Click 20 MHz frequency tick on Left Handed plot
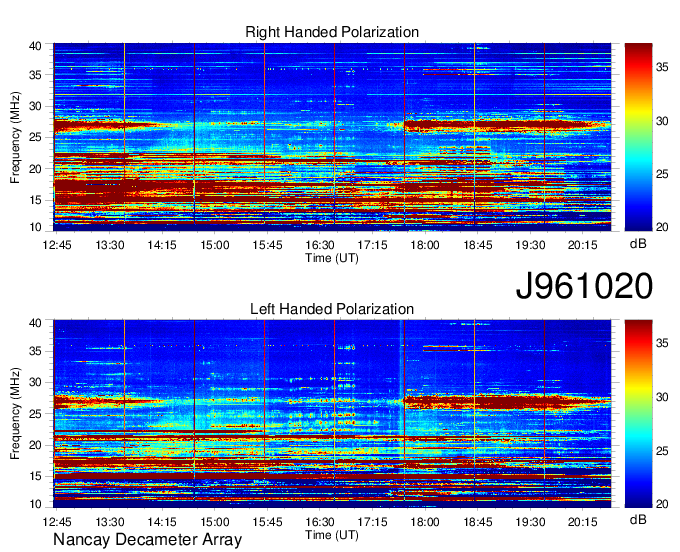 35,445
